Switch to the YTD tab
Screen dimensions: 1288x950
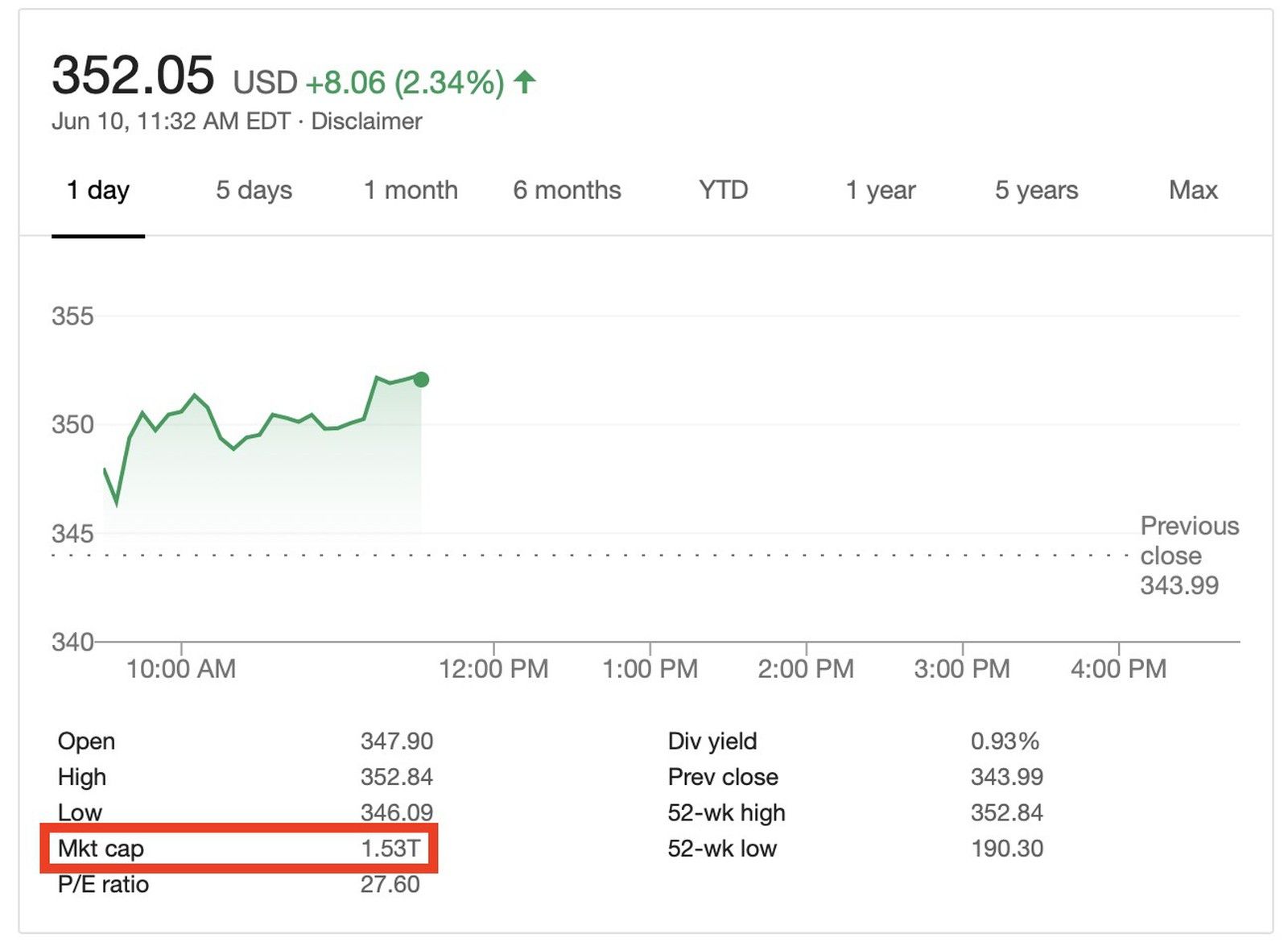723,190
